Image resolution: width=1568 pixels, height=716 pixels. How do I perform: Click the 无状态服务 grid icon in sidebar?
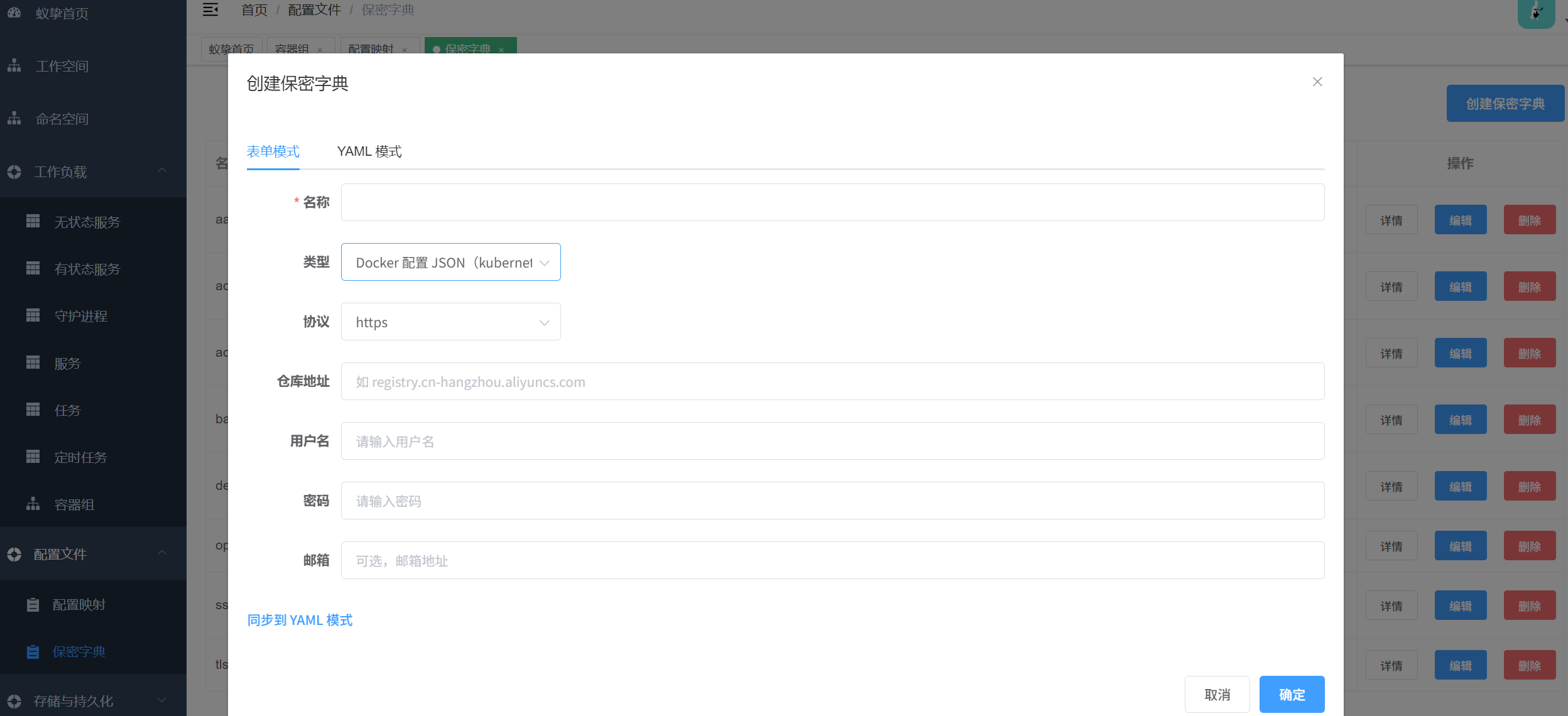point(33,221)
